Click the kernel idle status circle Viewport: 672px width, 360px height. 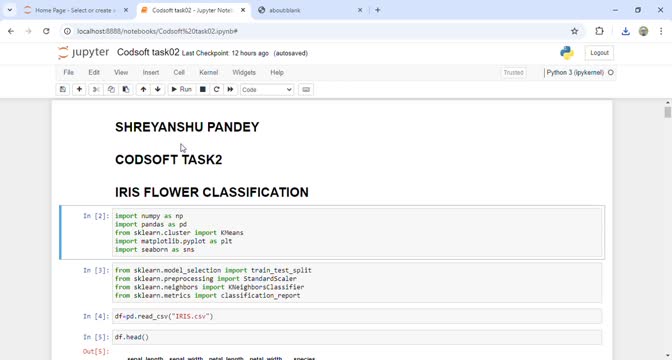tap(611, 72)
